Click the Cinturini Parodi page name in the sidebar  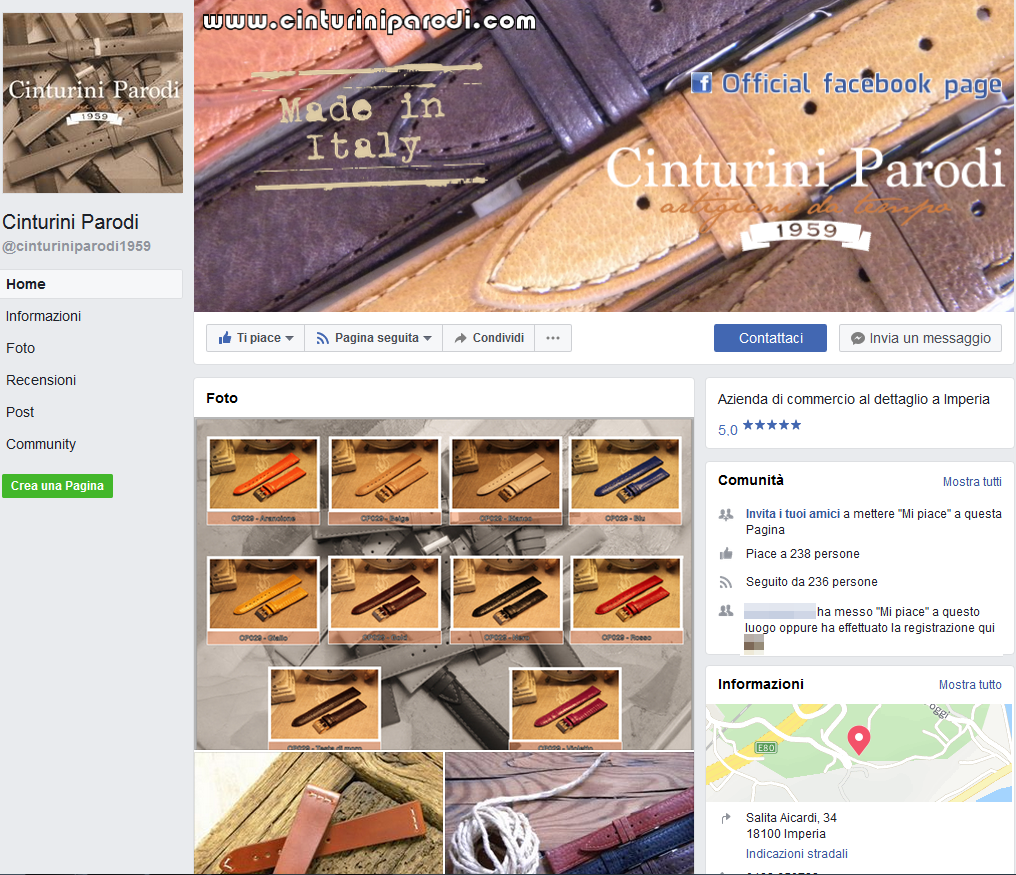[x=70, y=222]
